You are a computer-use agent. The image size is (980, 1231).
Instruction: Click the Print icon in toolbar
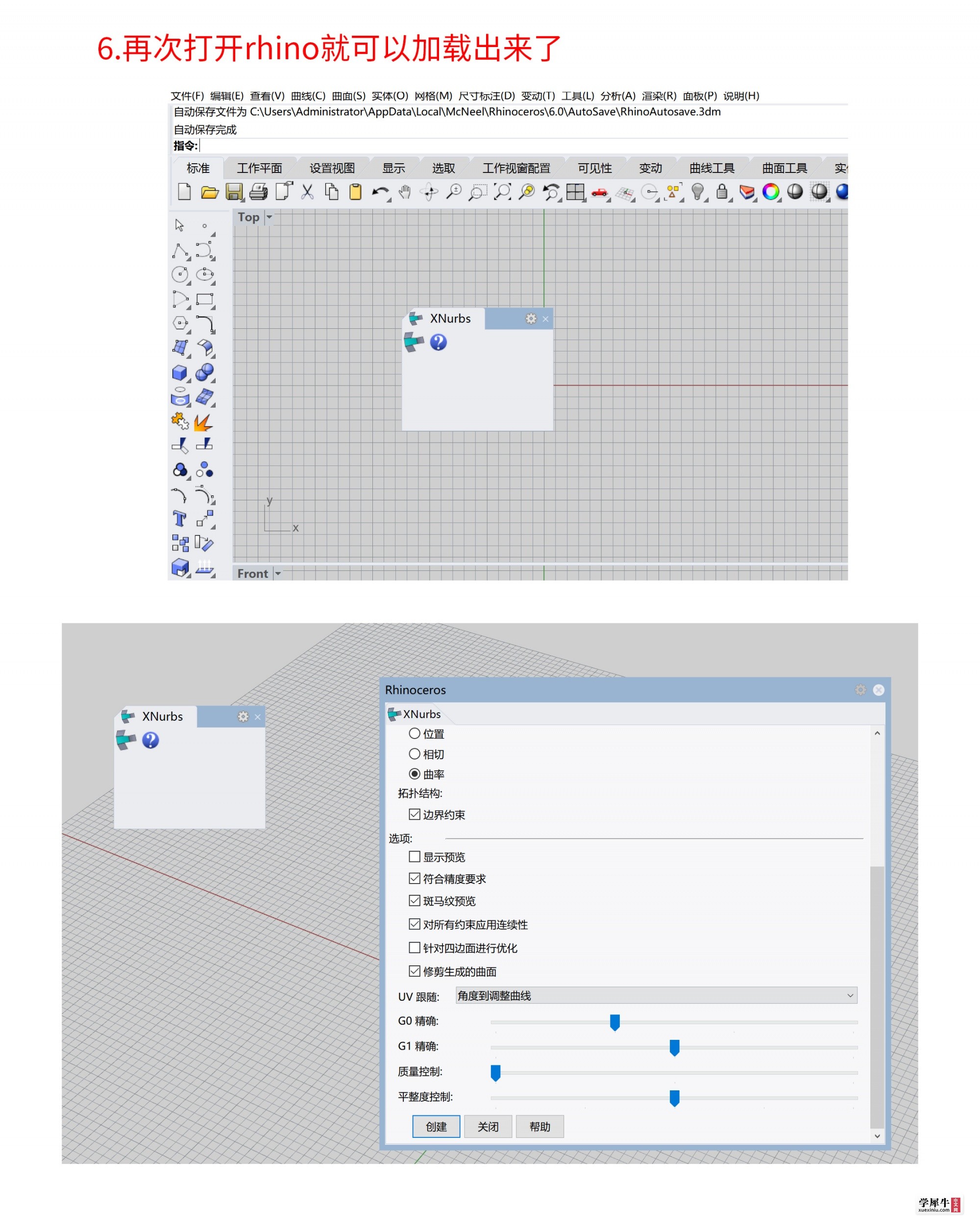pos(259,192)
